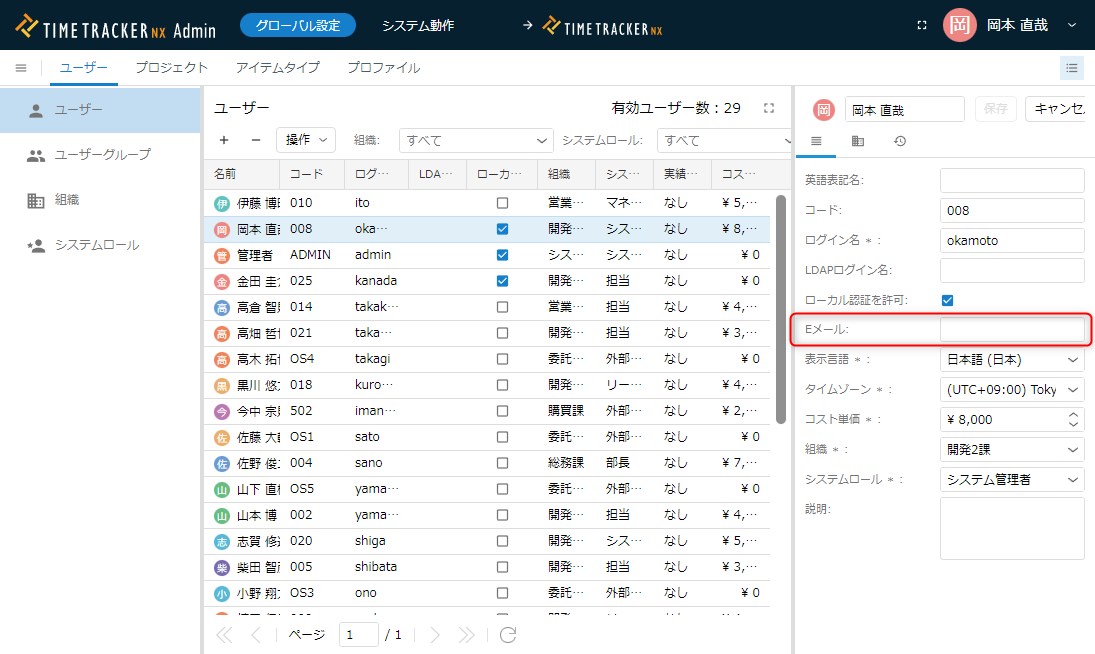Uncheck ローカル認証を許可 in detail panel
Image resolution: width=1095 pixels, height=654 pixels.
click(947, 300)
